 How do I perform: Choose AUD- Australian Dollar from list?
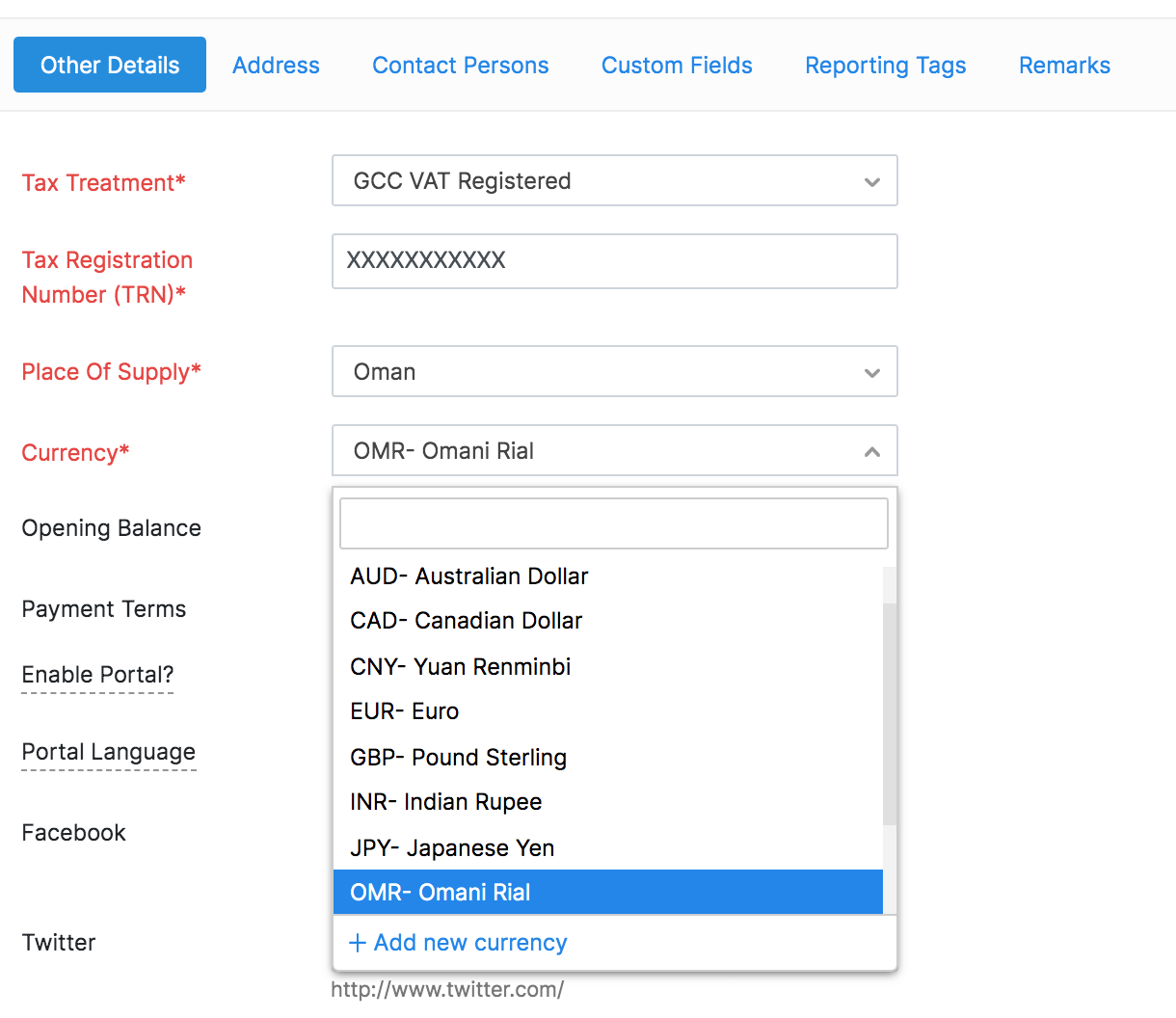pos(469,576)
